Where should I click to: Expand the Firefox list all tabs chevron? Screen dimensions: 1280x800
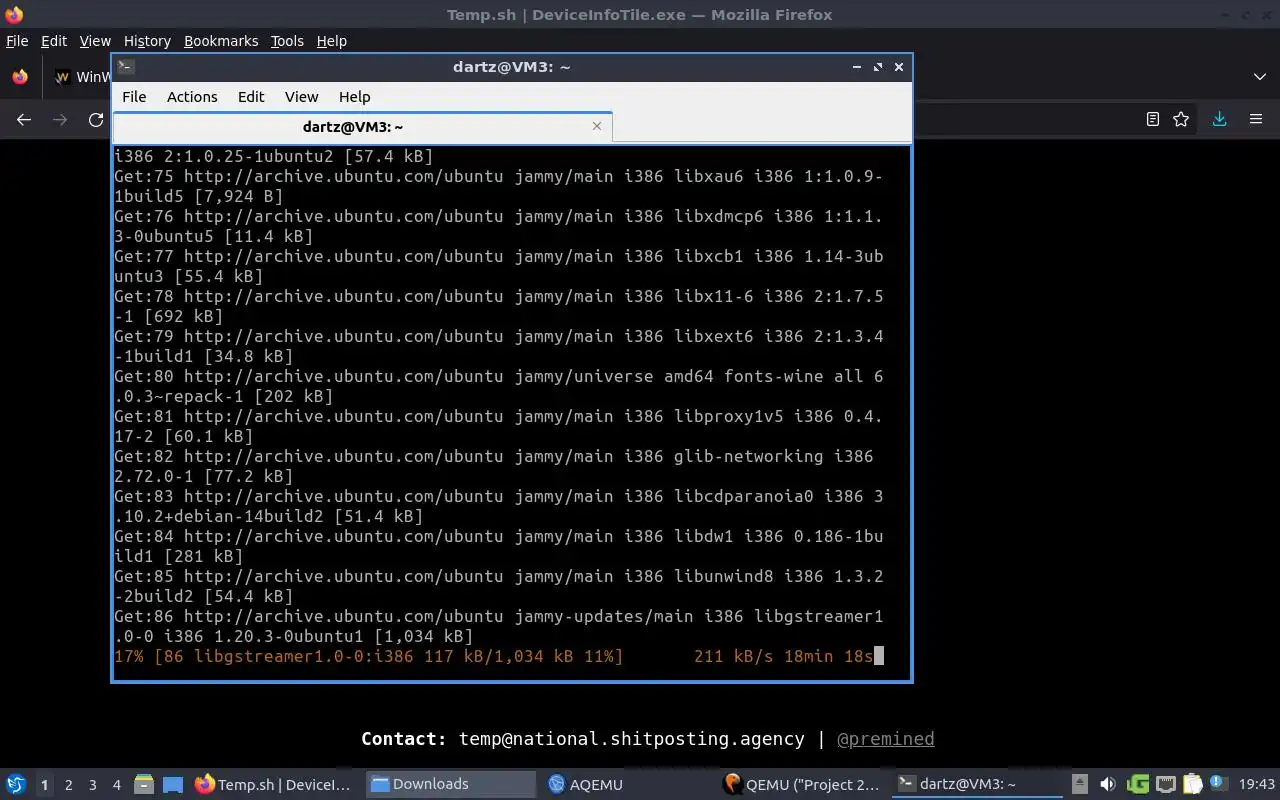[x=1259, y=77]
